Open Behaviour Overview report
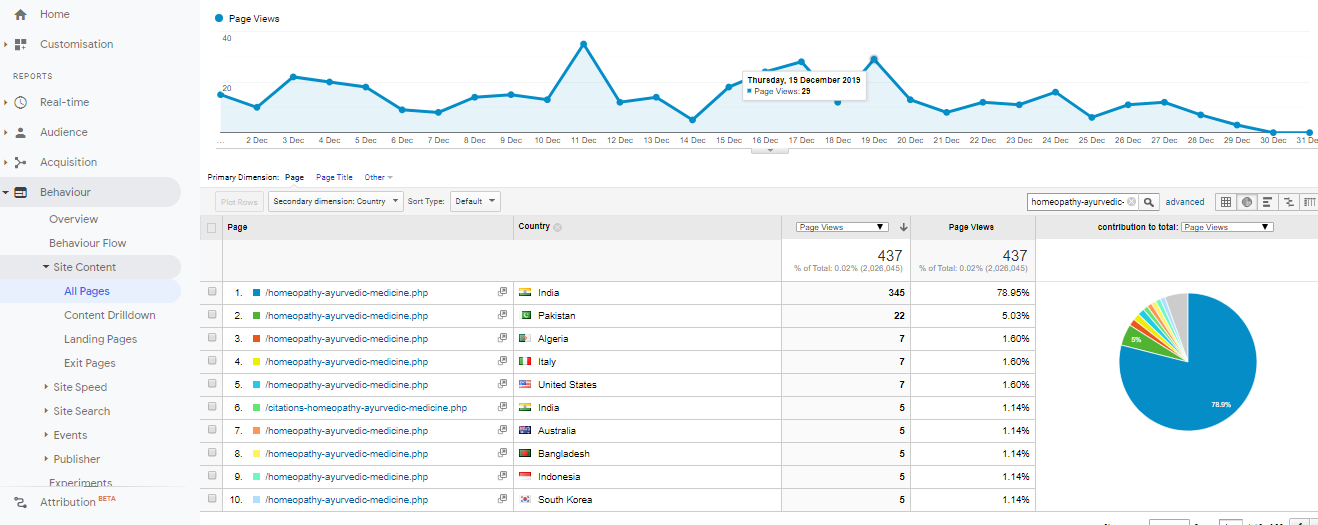The height and width of the screenshot is (525, 1318). coord(74,219)
